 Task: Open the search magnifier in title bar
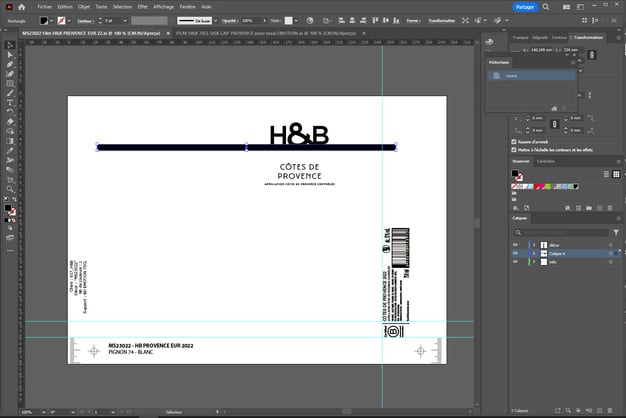tap(546, 7)
